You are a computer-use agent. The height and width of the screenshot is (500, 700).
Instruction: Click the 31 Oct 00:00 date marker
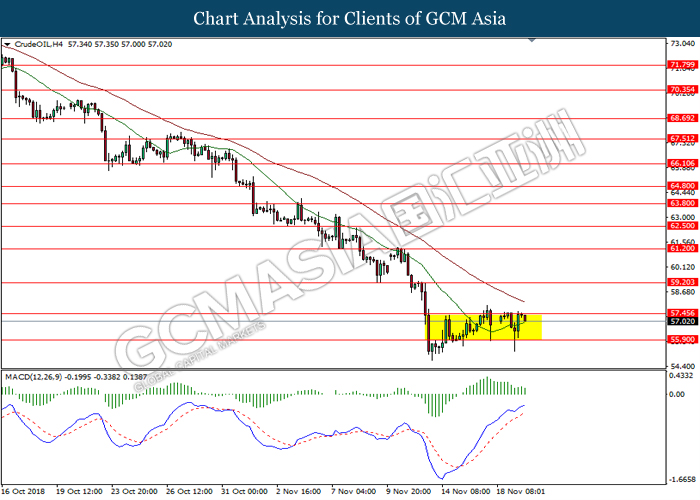pyautogui.click(x=245, y=492)
